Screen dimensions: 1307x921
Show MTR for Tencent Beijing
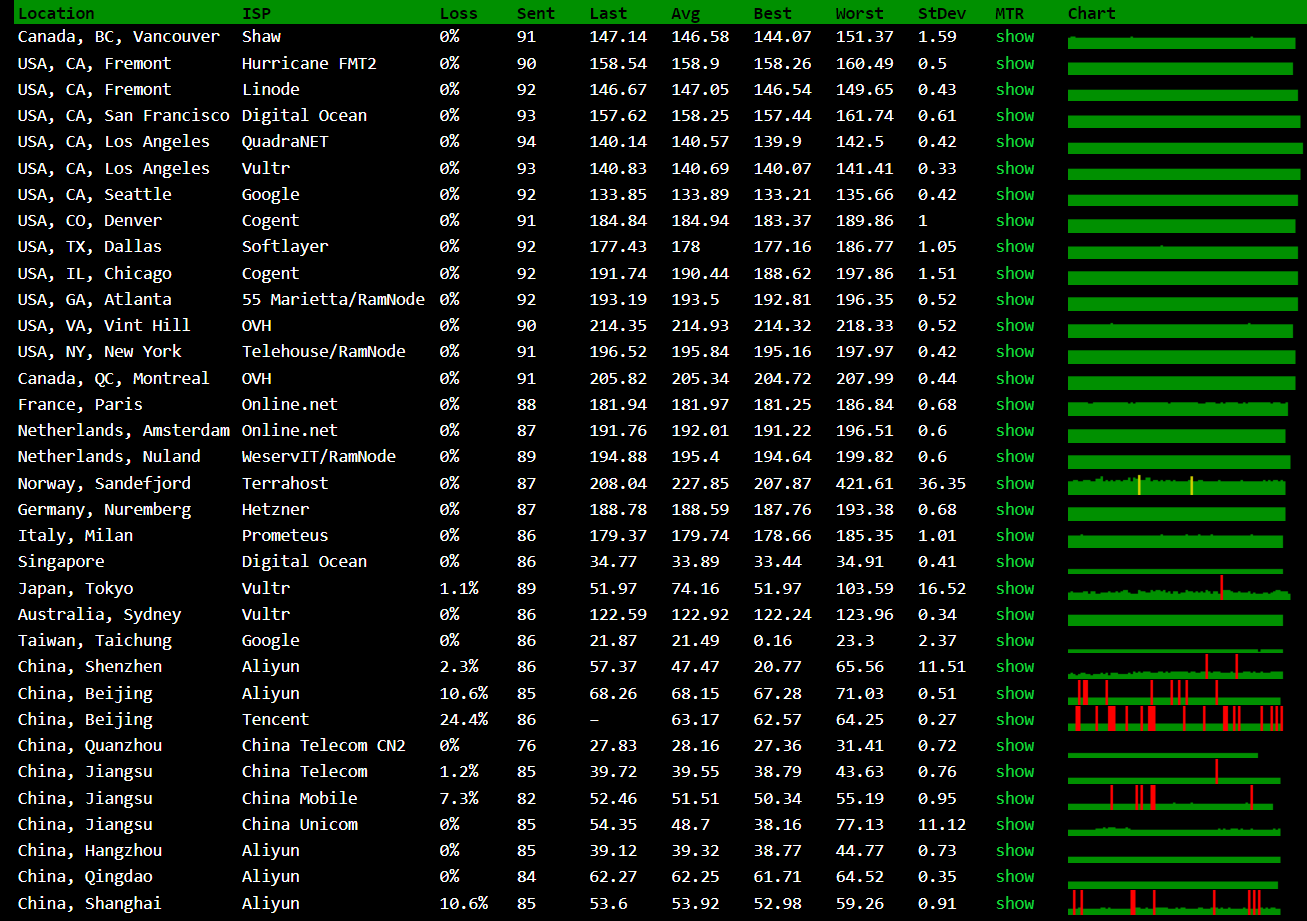[x=1015, y=719]
